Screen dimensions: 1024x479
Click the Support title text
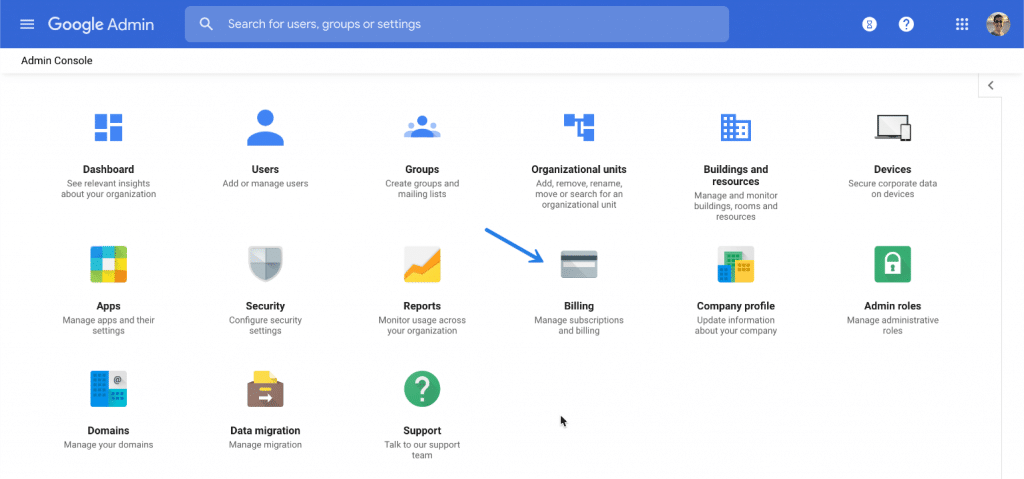point(422,431)
